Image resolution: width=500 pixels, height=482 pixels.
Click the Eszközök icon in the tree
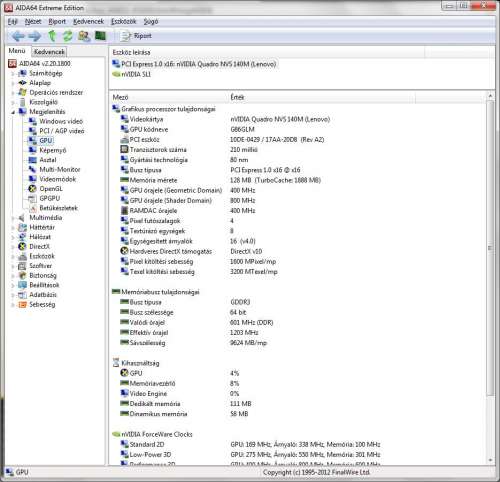point(22,256)
